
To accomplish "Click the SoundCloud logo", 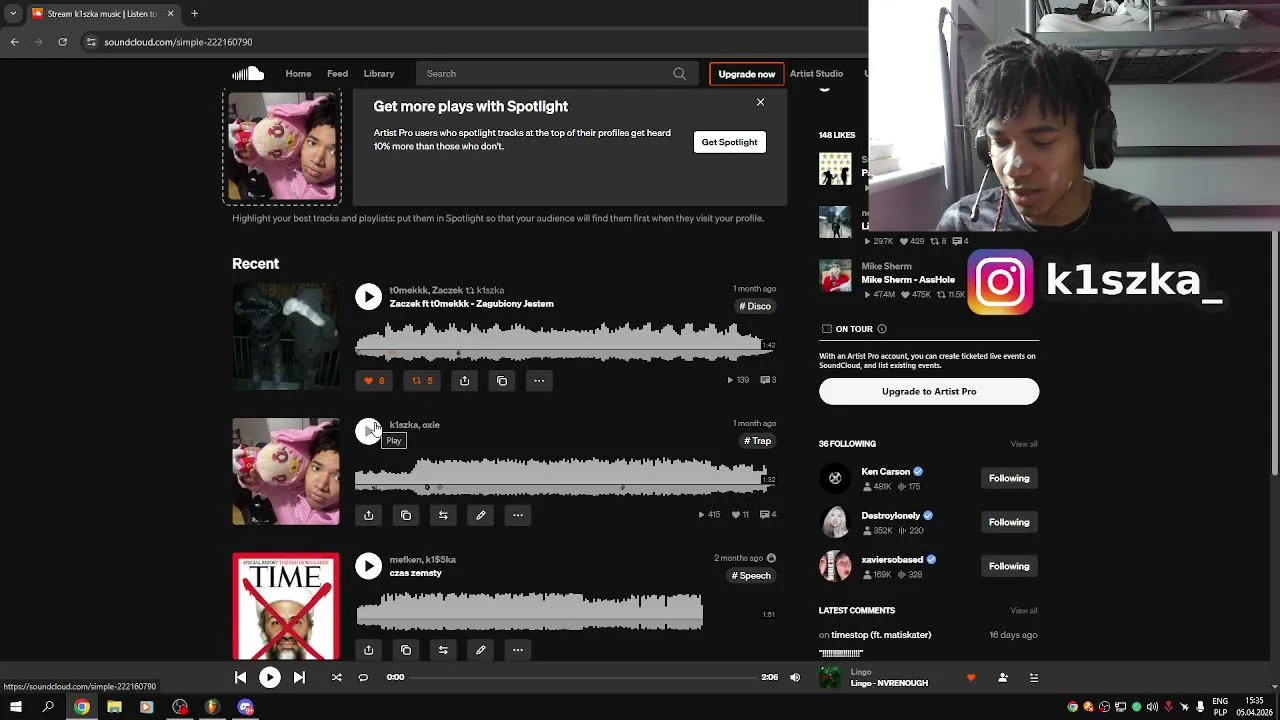I will pos(248,73).
